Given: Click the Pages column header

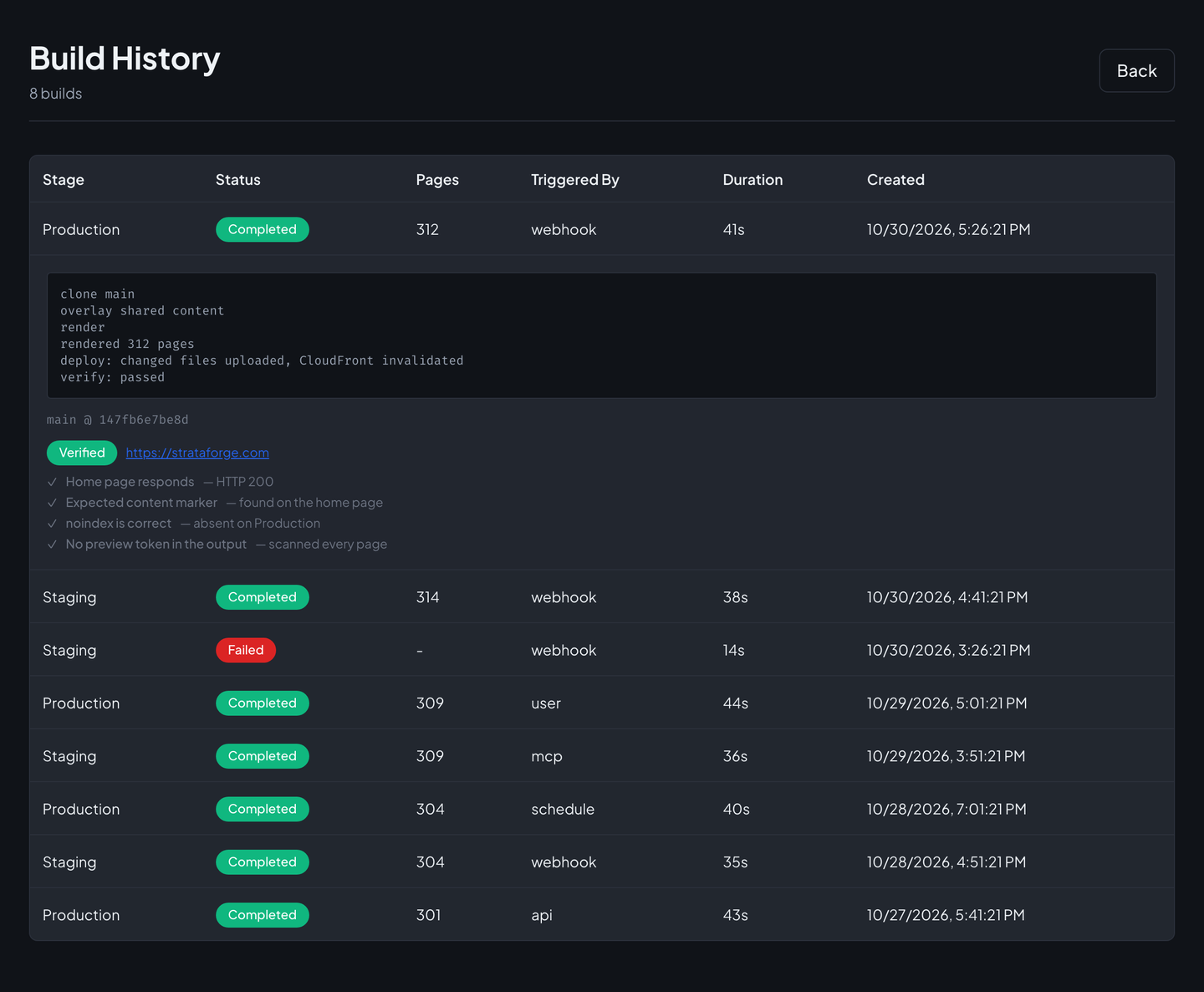Looking at the screenshot, I should [437, 180].
